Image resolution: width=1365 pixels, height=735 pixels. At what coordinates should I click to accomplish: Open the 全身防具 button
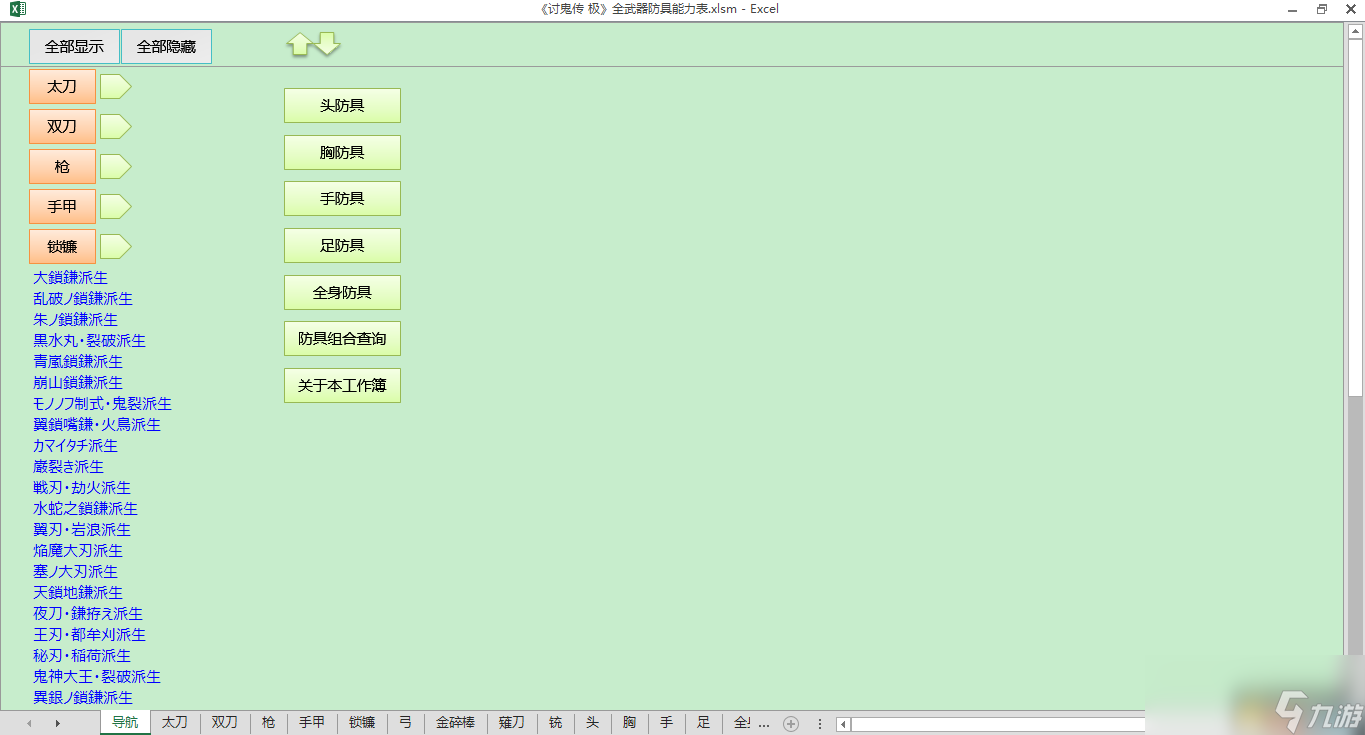click(x=342, y=292)
